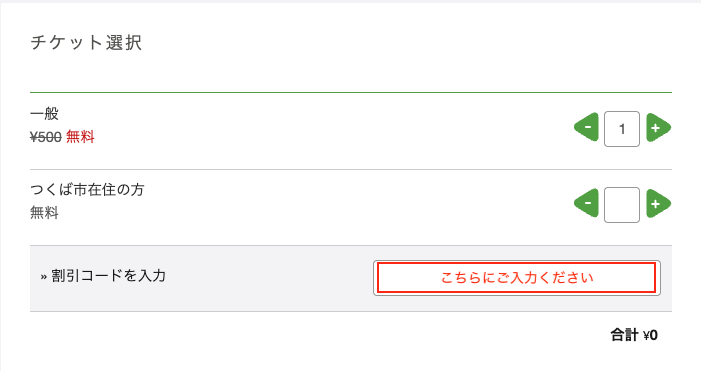Select the 一般 quantity box showing 1

[622, 129]
